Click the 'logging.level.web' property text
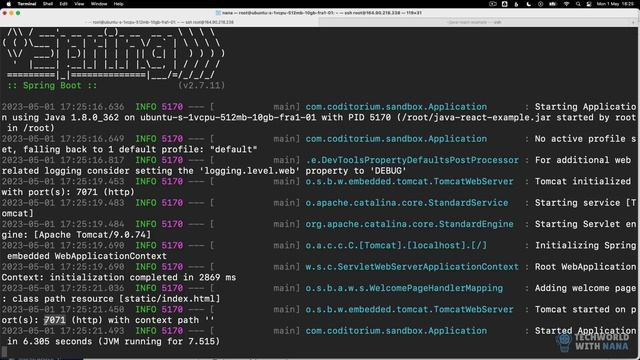640x360 pixels. (252, 171)
